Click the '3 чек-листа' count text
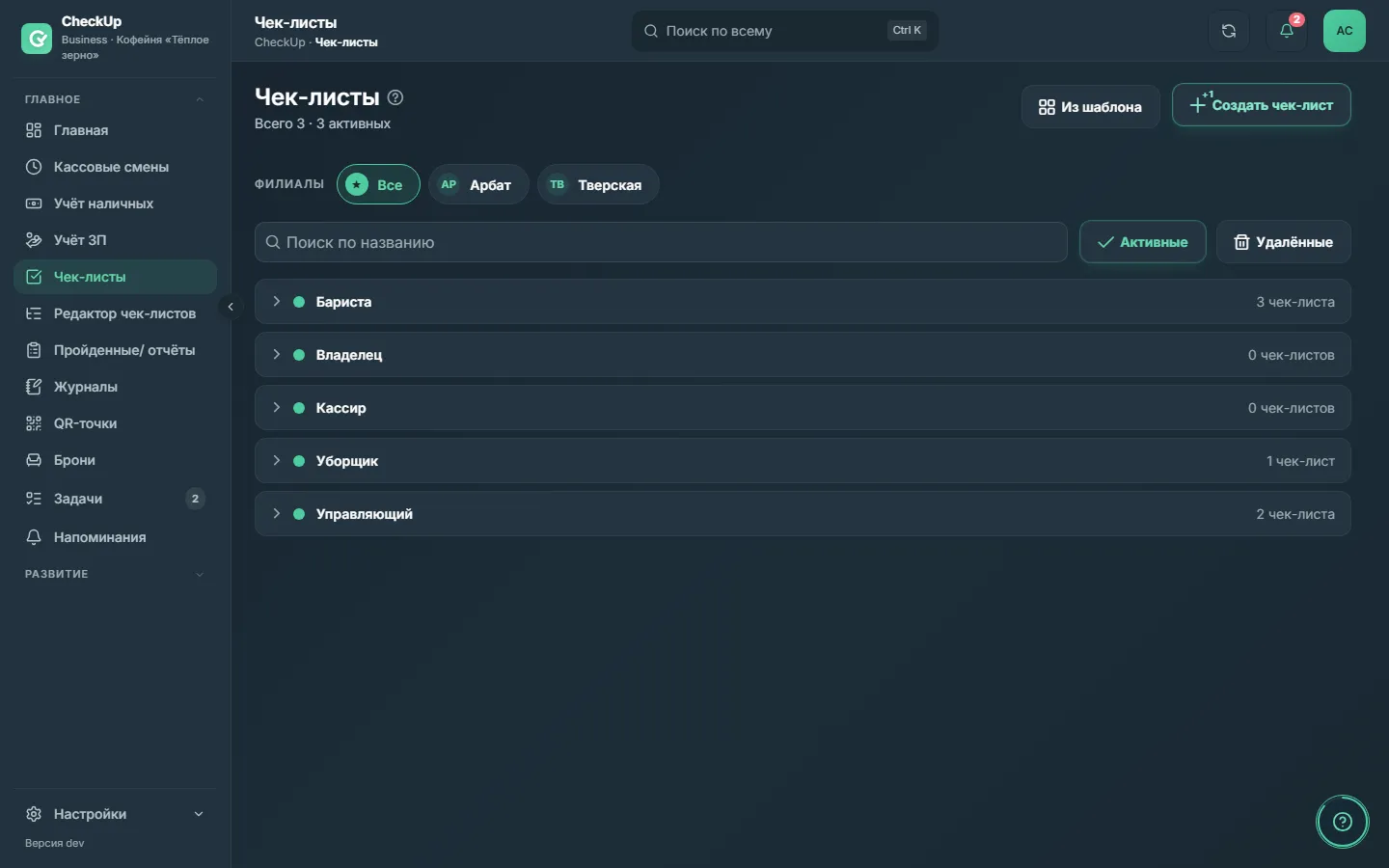1389x868 pixels. coord(1295,302)
